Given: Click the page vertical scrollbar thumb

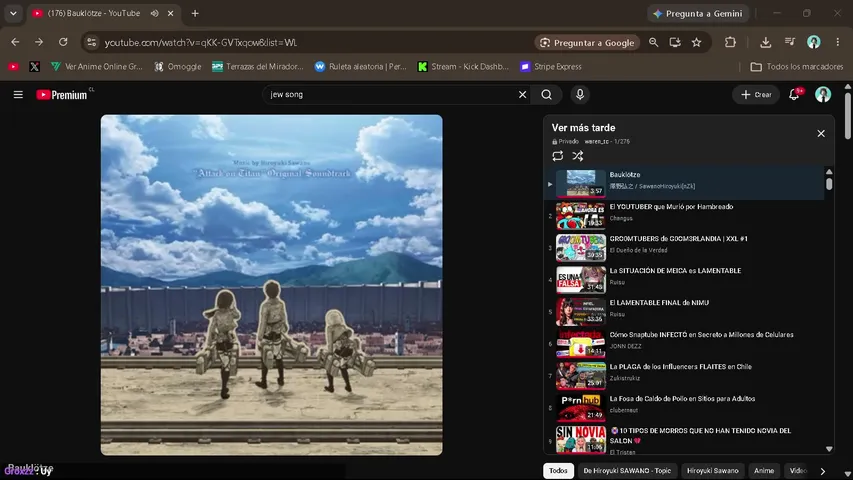Looking at the screenshot, I should coord(848,115).
